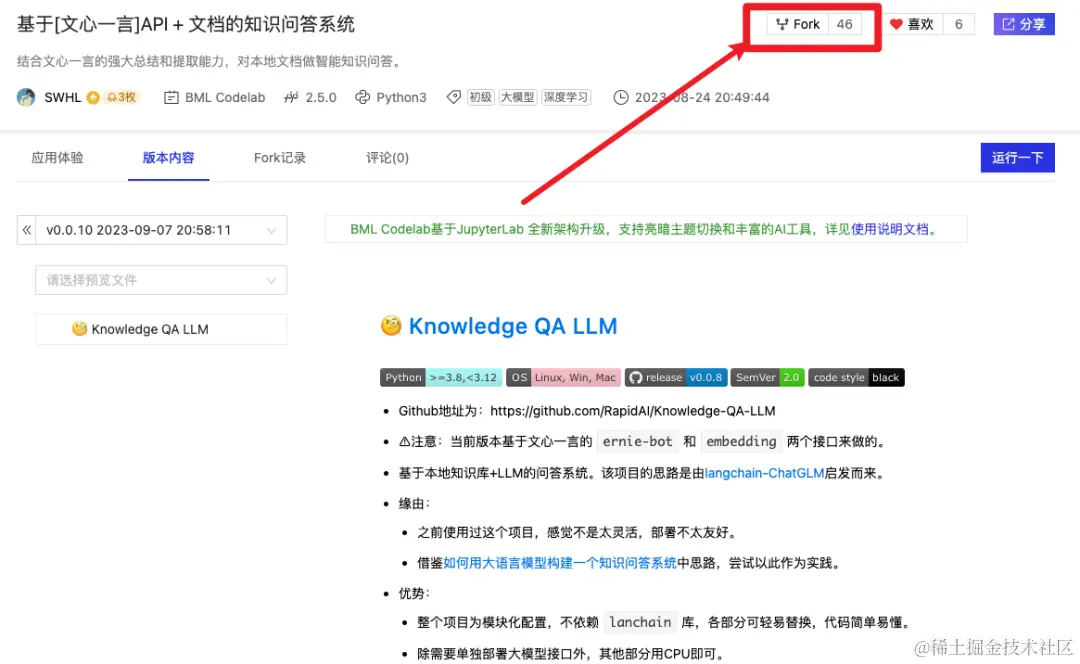Open the langchain-ChatGLM link
The width and height of the screenshot is (1080, 664).
764,473
